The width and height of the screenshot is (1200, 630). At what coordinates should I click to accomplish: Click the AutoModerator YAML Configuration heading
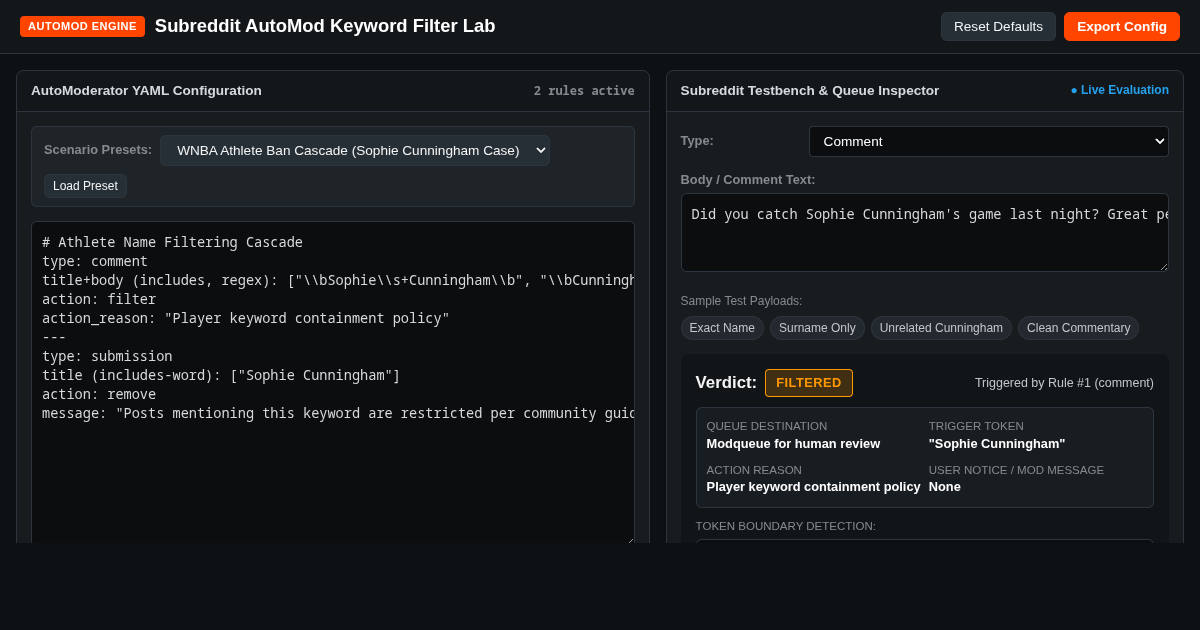click(146, 91)
